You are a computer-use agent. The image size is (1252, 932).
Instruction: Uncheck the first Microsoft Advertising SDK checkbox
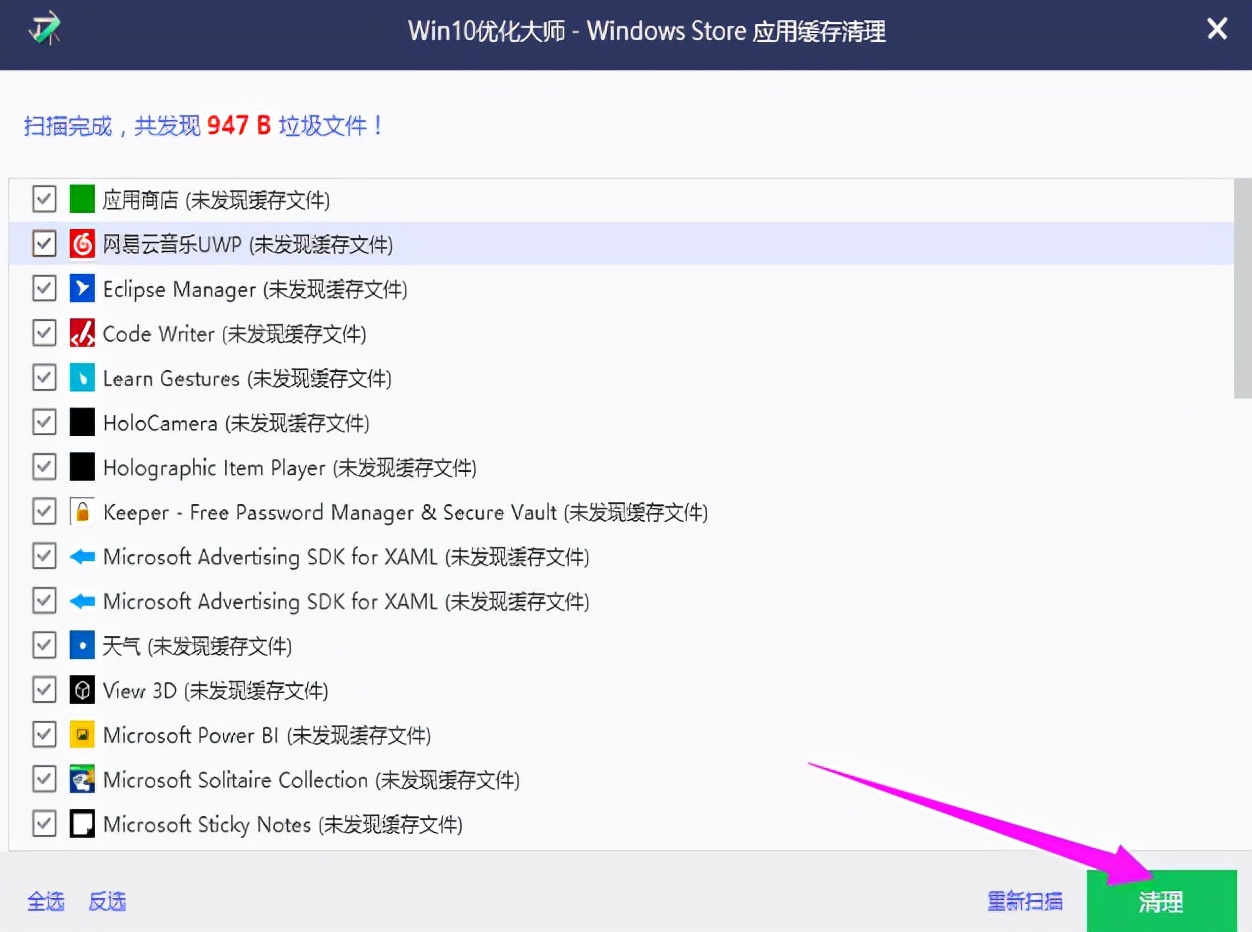pos(44,556)
